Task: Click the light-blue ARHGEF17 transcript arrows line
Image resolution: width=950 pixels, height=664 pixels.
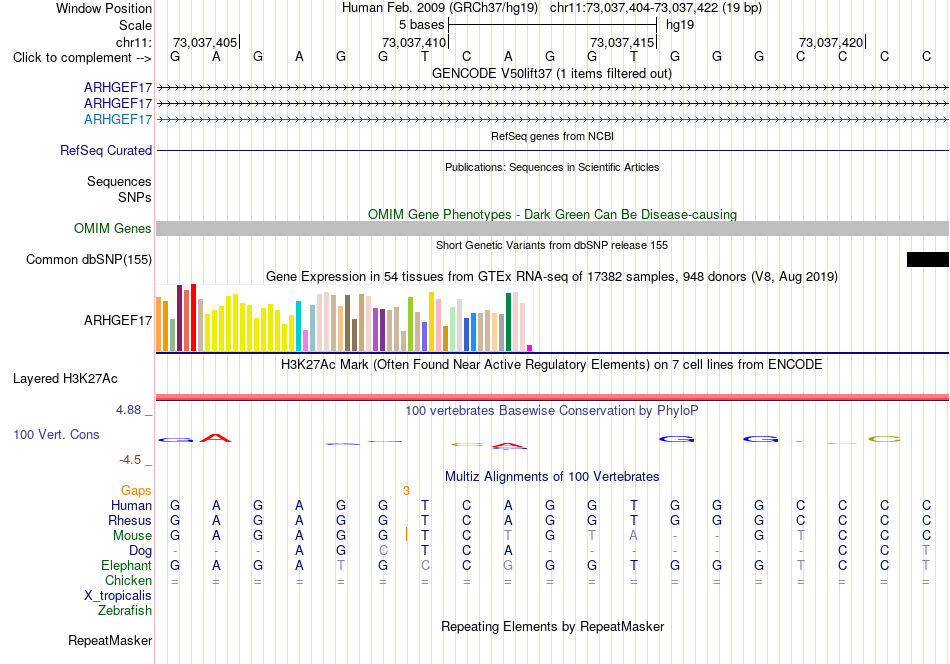Action: [552, 119]
